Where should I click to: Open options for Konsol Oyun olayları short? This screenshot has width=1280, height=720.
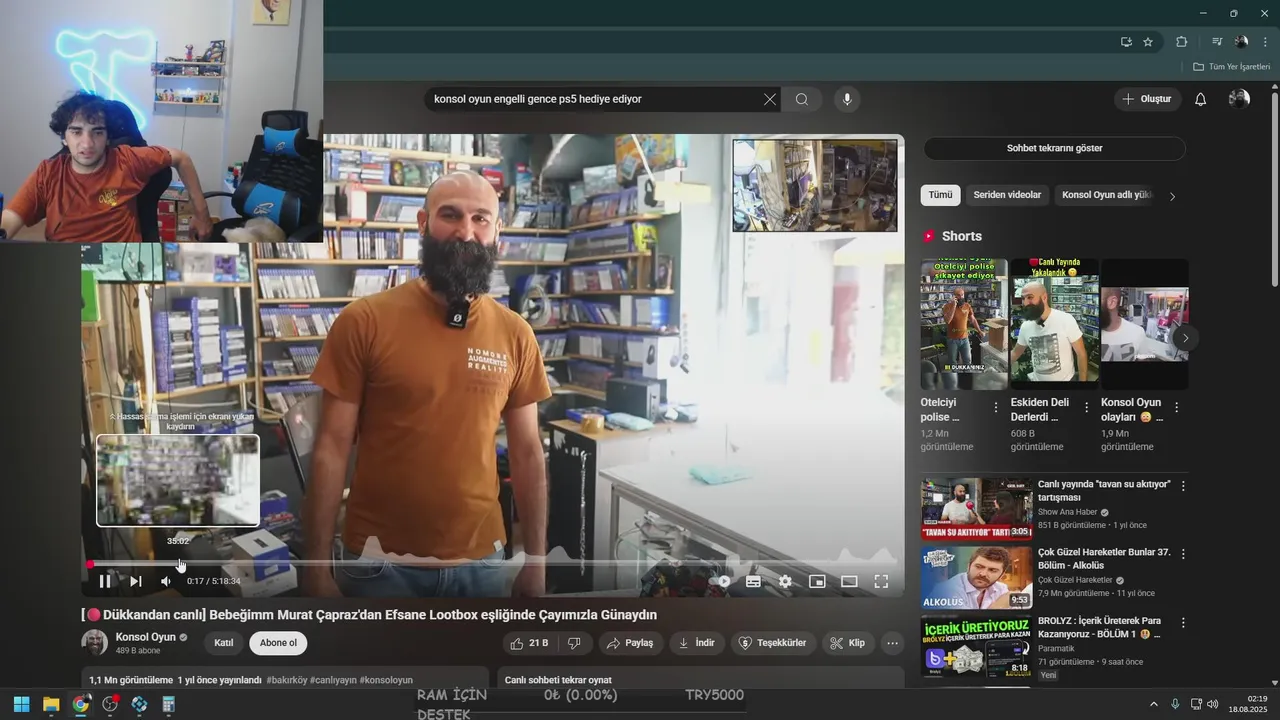[1176, 408]
